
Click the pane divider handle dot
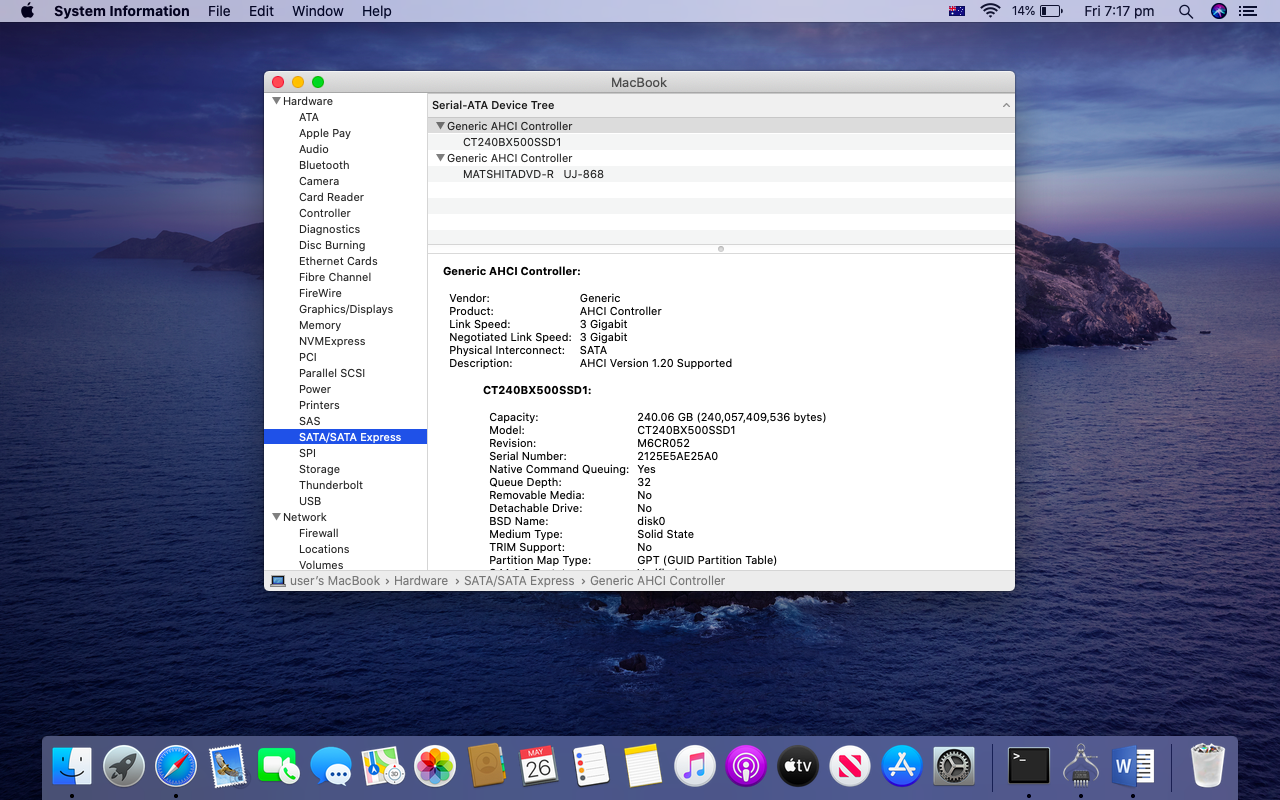coord(721,249)
